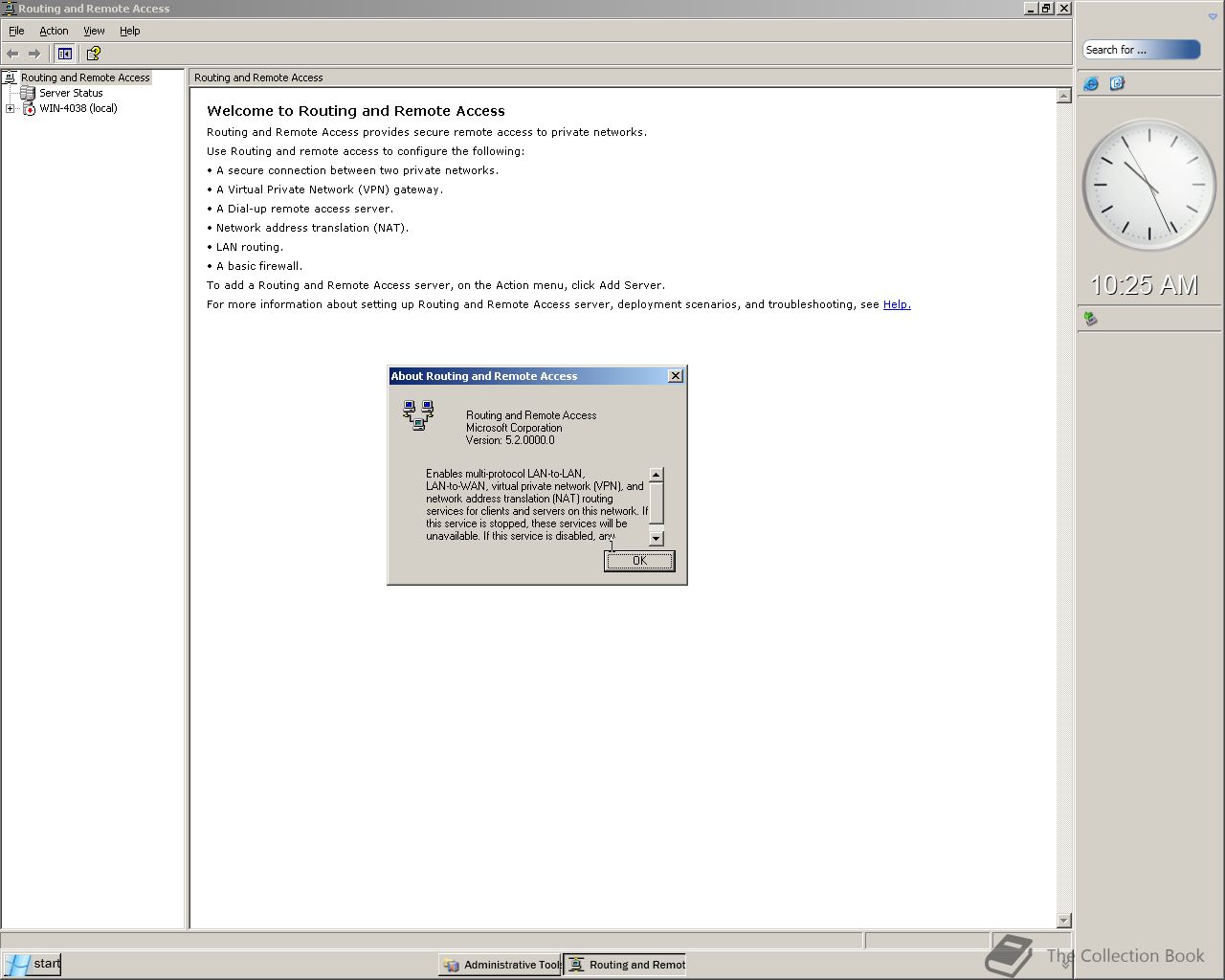Screen dimensions: 1225x980
Task: Click the Microsoft Corporation text in dialog
Action: click(x=514, y=428)
